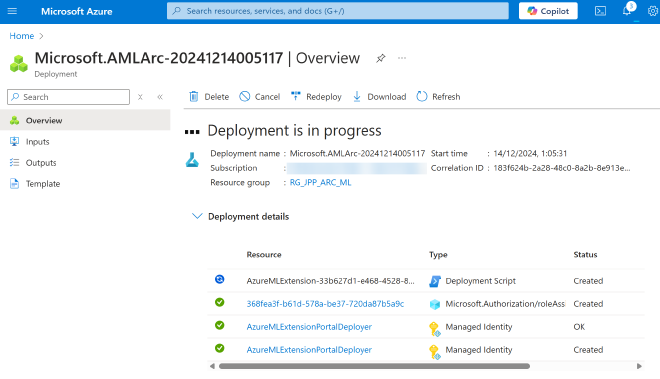Open the Azure portal hamburger menu
Screen dimensions: 660x379
click(12, 11)
